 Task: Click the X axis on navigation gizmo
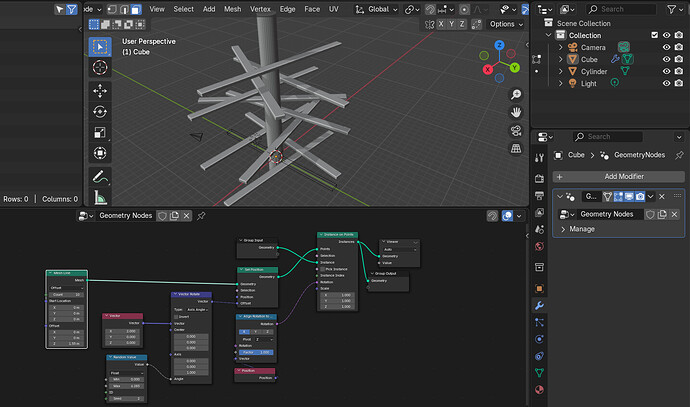tap(488, 69)
